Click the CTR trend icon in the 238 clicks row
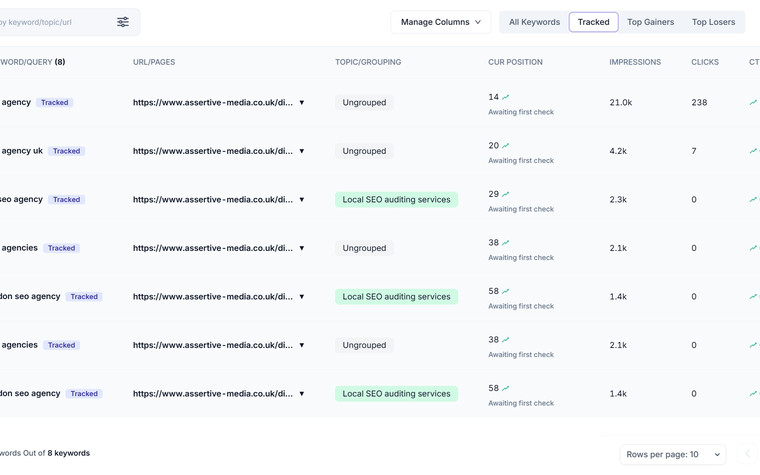The image size is (760, 475). (753, 102)
